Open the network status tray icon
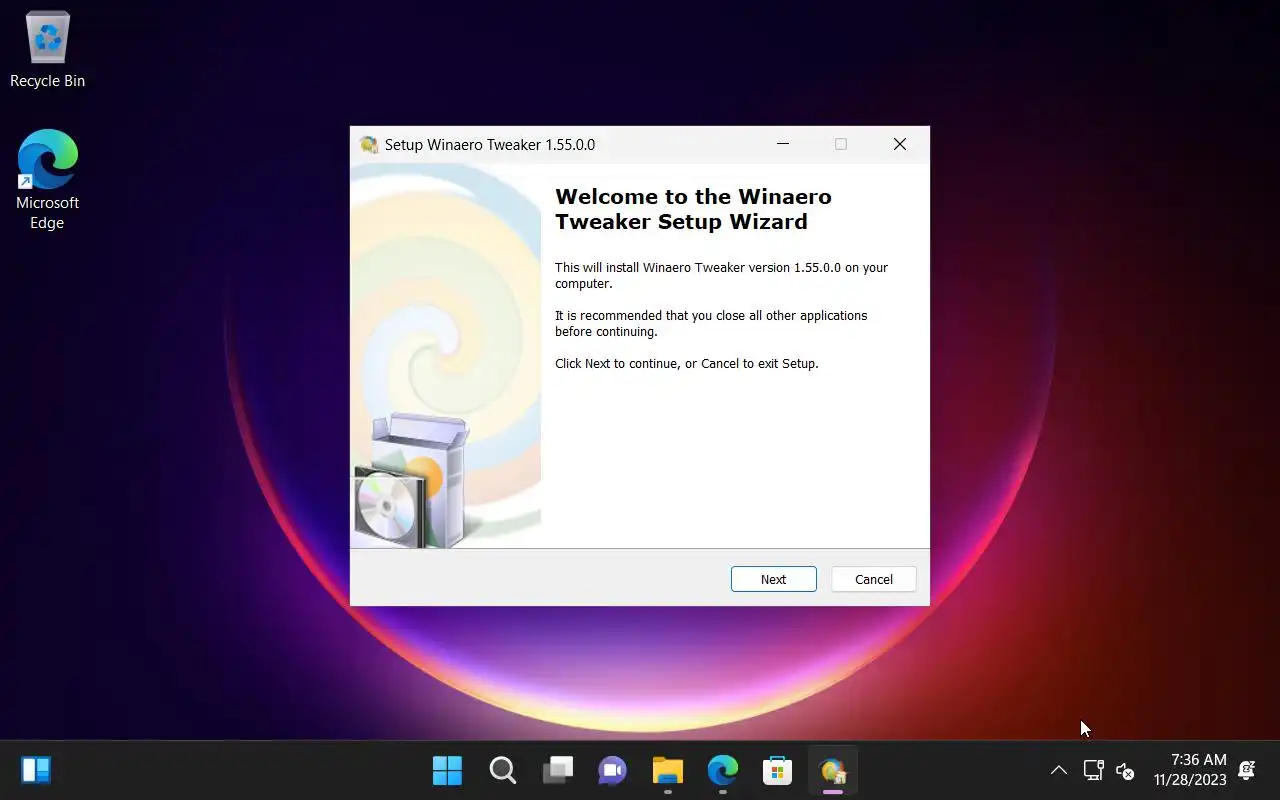 point(1093,771)
